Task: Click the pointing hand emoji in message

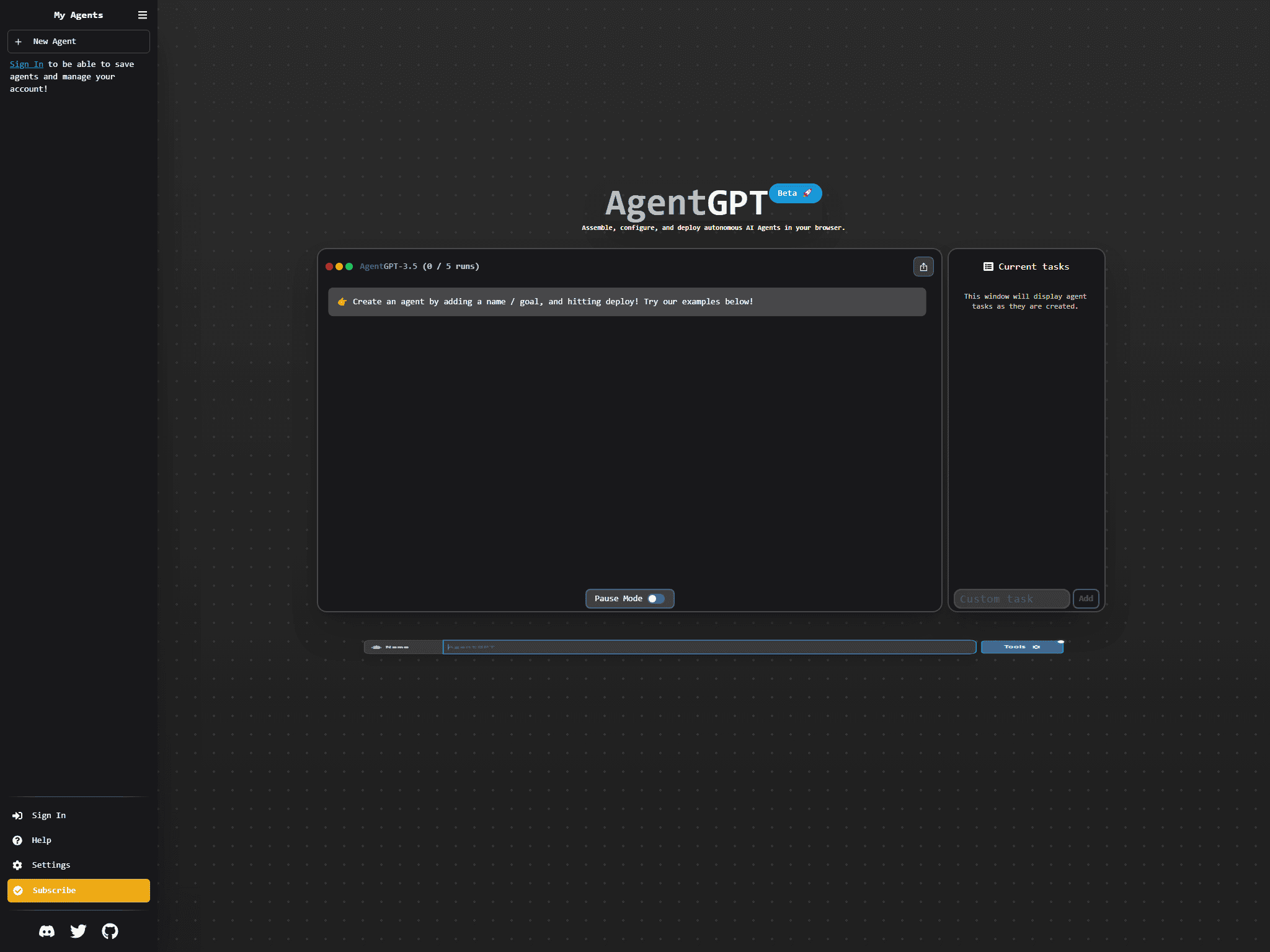Action: [342, 302]
